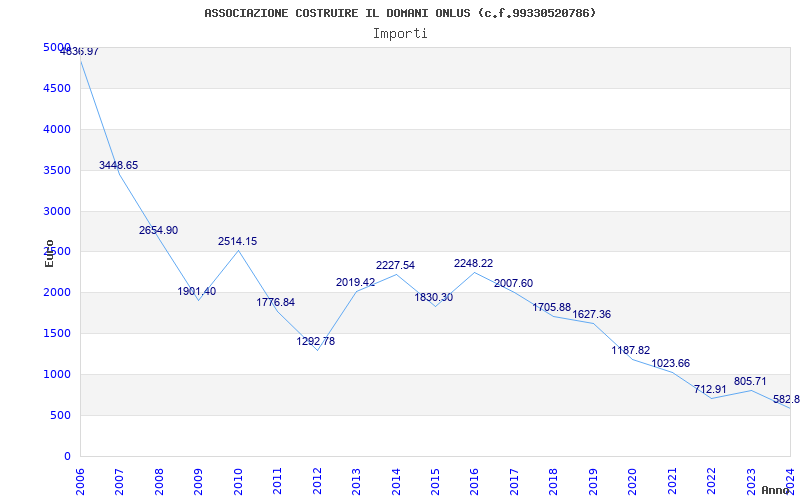The width and height of the screenshot is (800, 500).
Task: Click the y-axis value 3000
Action: (x=57, y=211)
